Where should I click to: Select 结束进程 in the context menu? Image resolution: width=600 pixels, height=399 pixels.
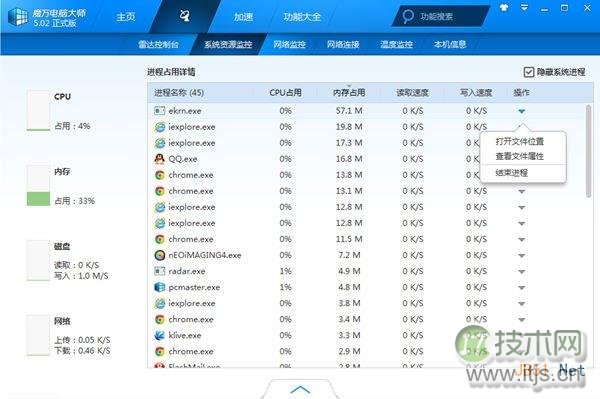512,173
